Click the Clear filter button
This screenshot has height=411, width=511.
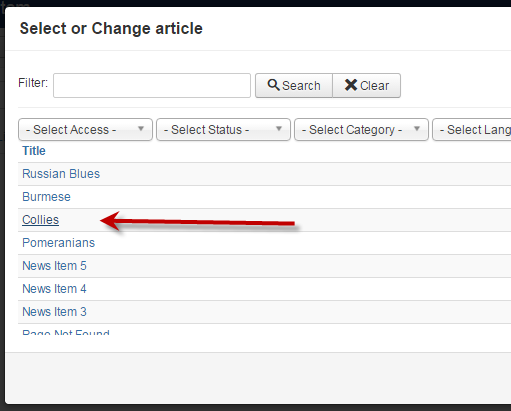click(x=366, y=86)
